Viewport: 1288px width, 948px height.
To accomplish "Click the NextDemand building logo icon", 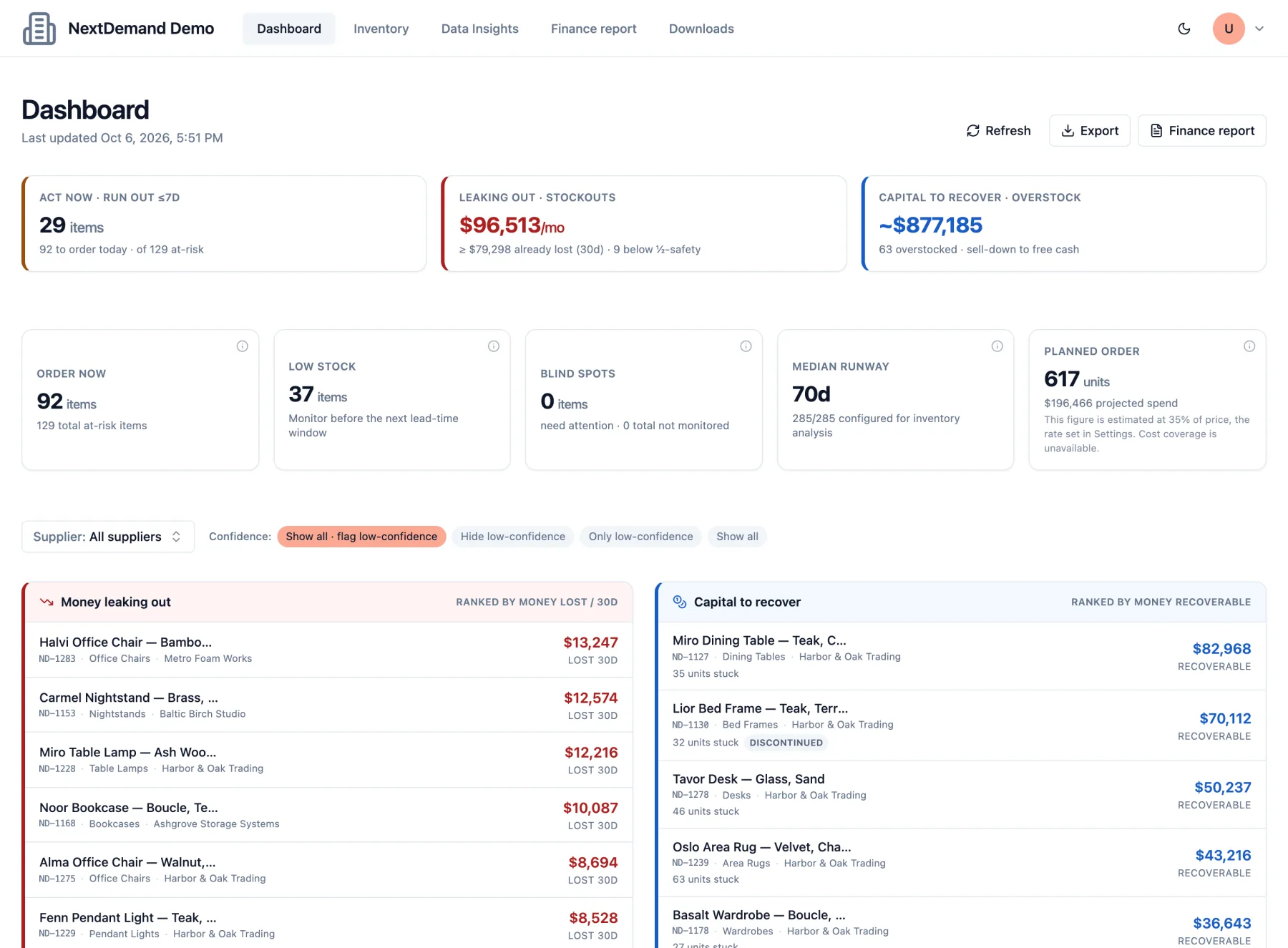I will point(39,29).
